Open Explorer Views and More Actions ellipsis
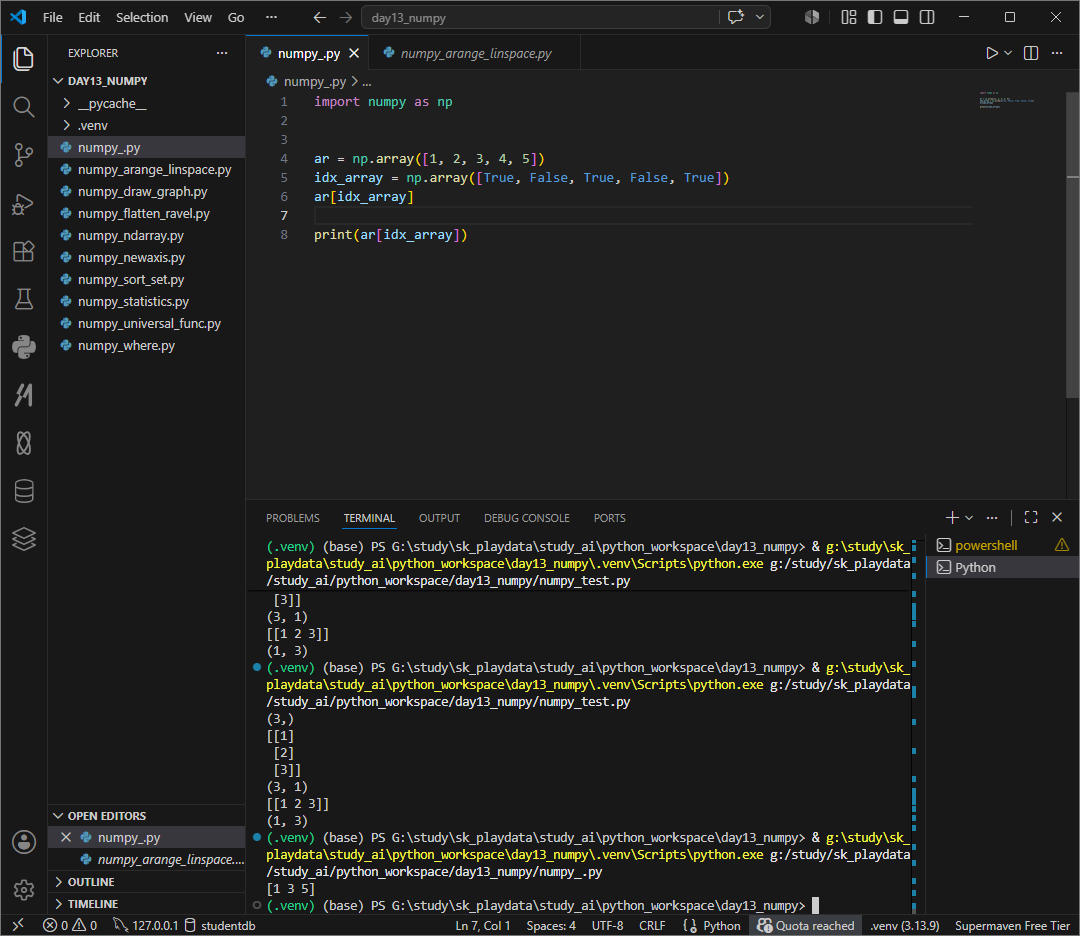1080x936 pixels. [x=222, y=53]
